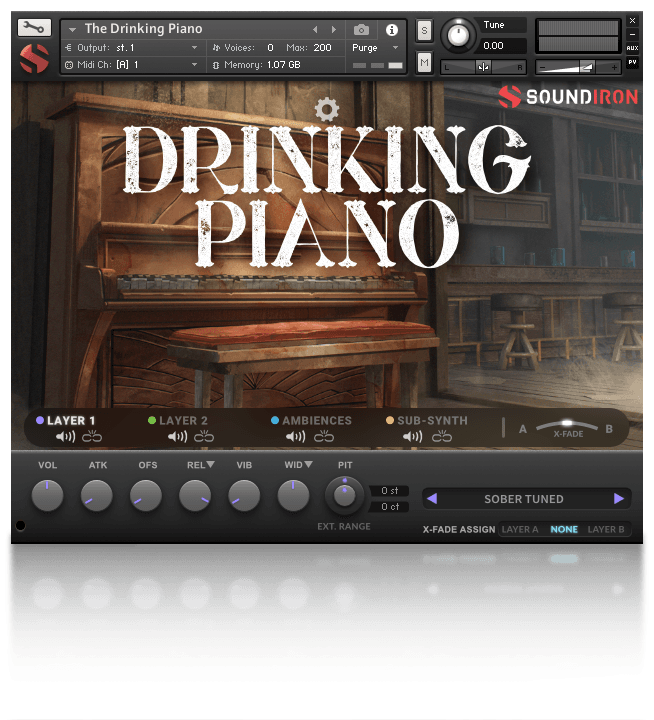Viewport: 654px width, 720px height.
Task: Select next preset with right purple arrow
Action: point(619,498)
